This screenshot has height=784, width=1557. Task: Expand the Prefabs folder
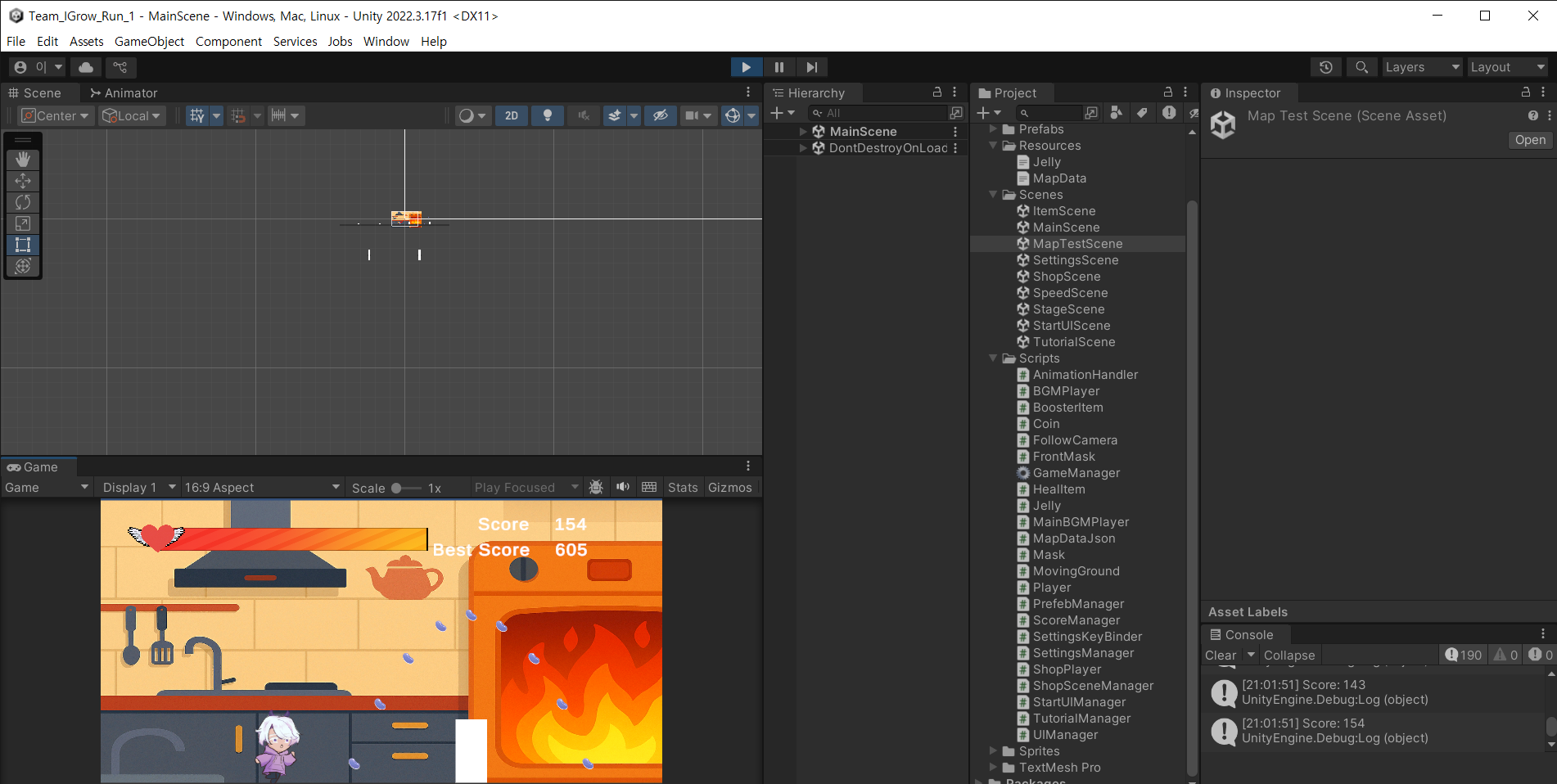(x=993, y=129)
